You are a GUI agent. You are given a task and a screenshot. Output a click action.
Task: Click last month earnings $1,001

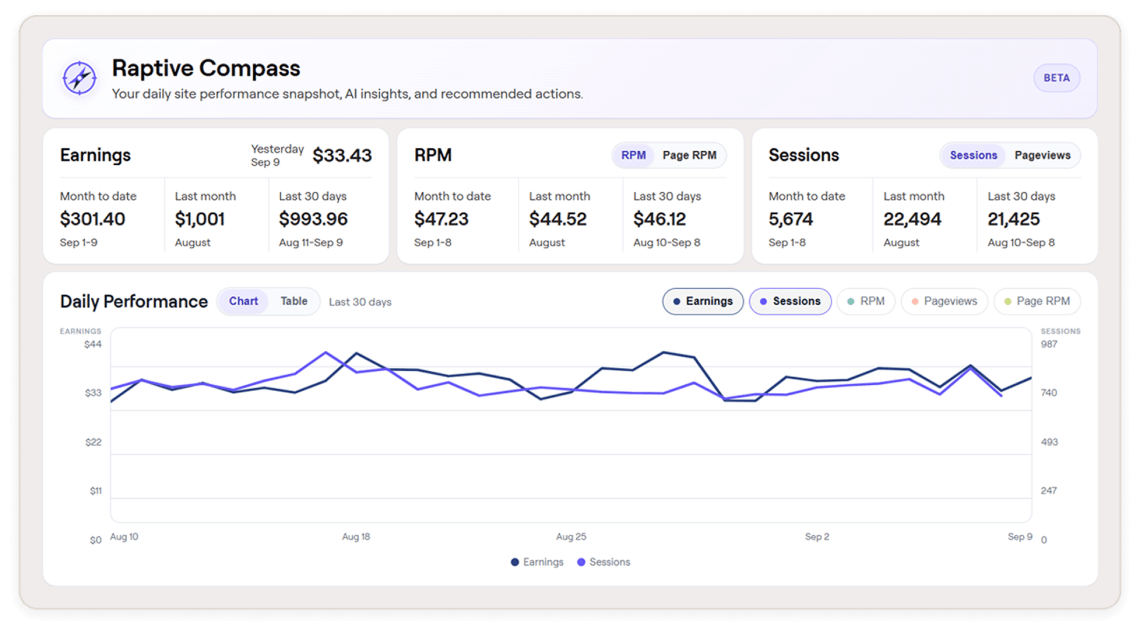[x=200, y=219]
